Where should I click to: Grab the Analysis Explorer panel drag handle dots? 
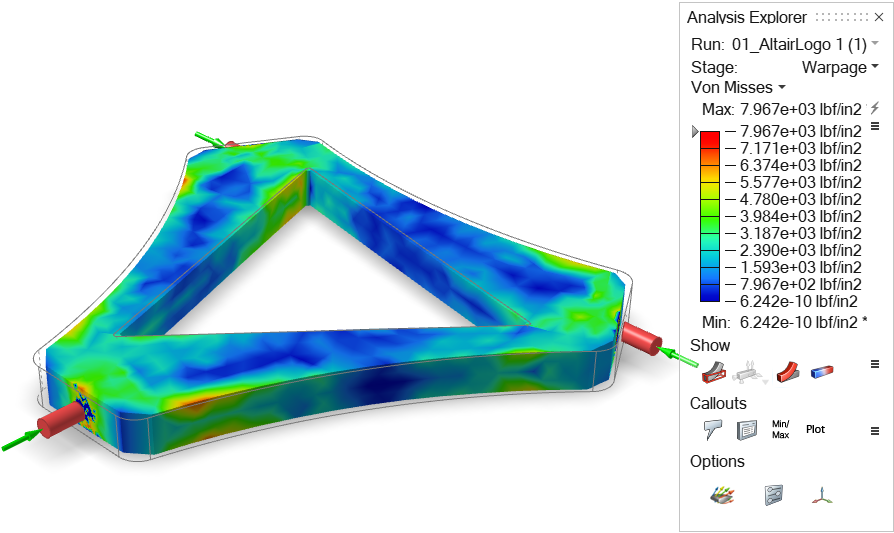[x=842, y=17]
